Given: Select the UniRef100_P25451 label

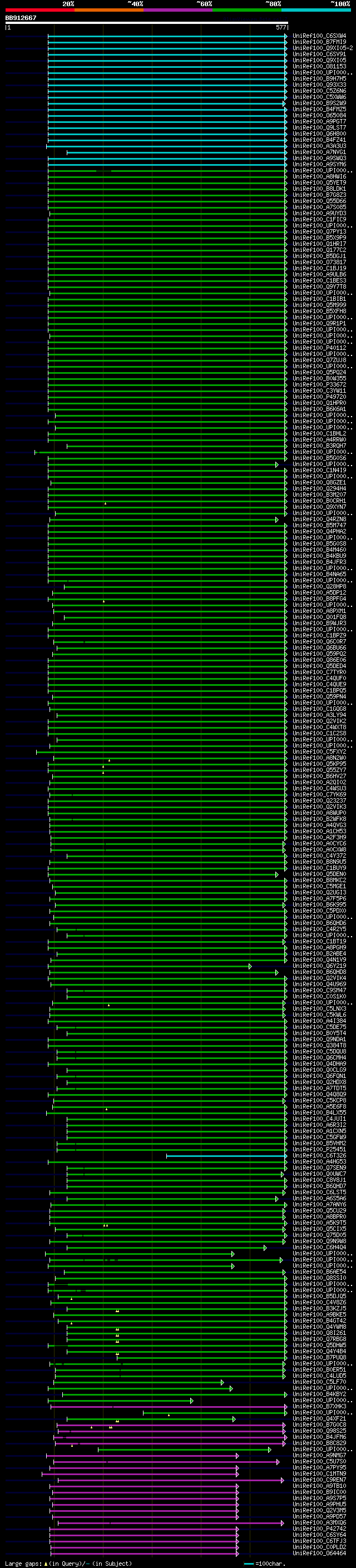Looking at the screenshot, I should click(319, 1149).
